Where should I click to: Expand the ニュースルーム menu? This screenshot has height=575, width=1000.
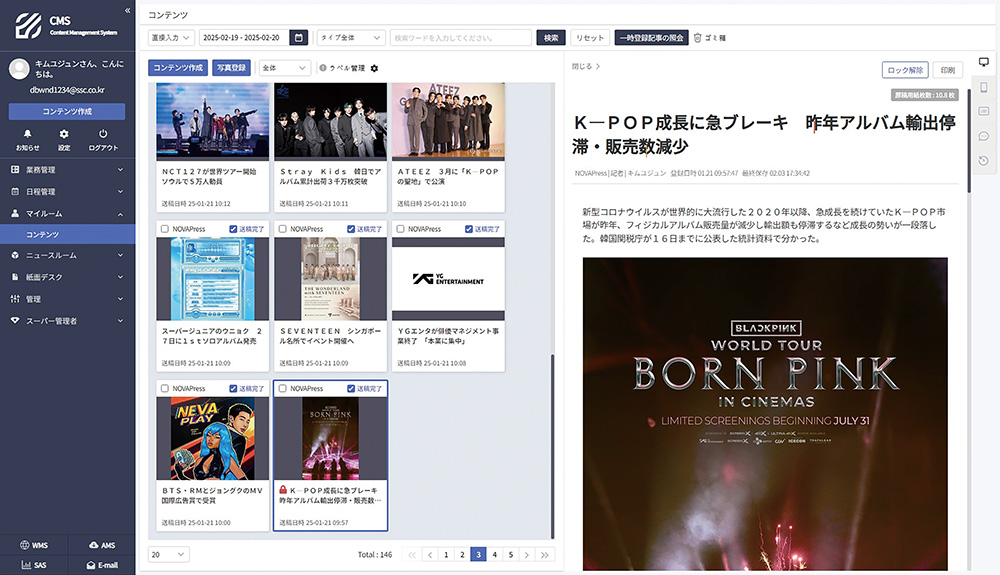click(68, 255)
